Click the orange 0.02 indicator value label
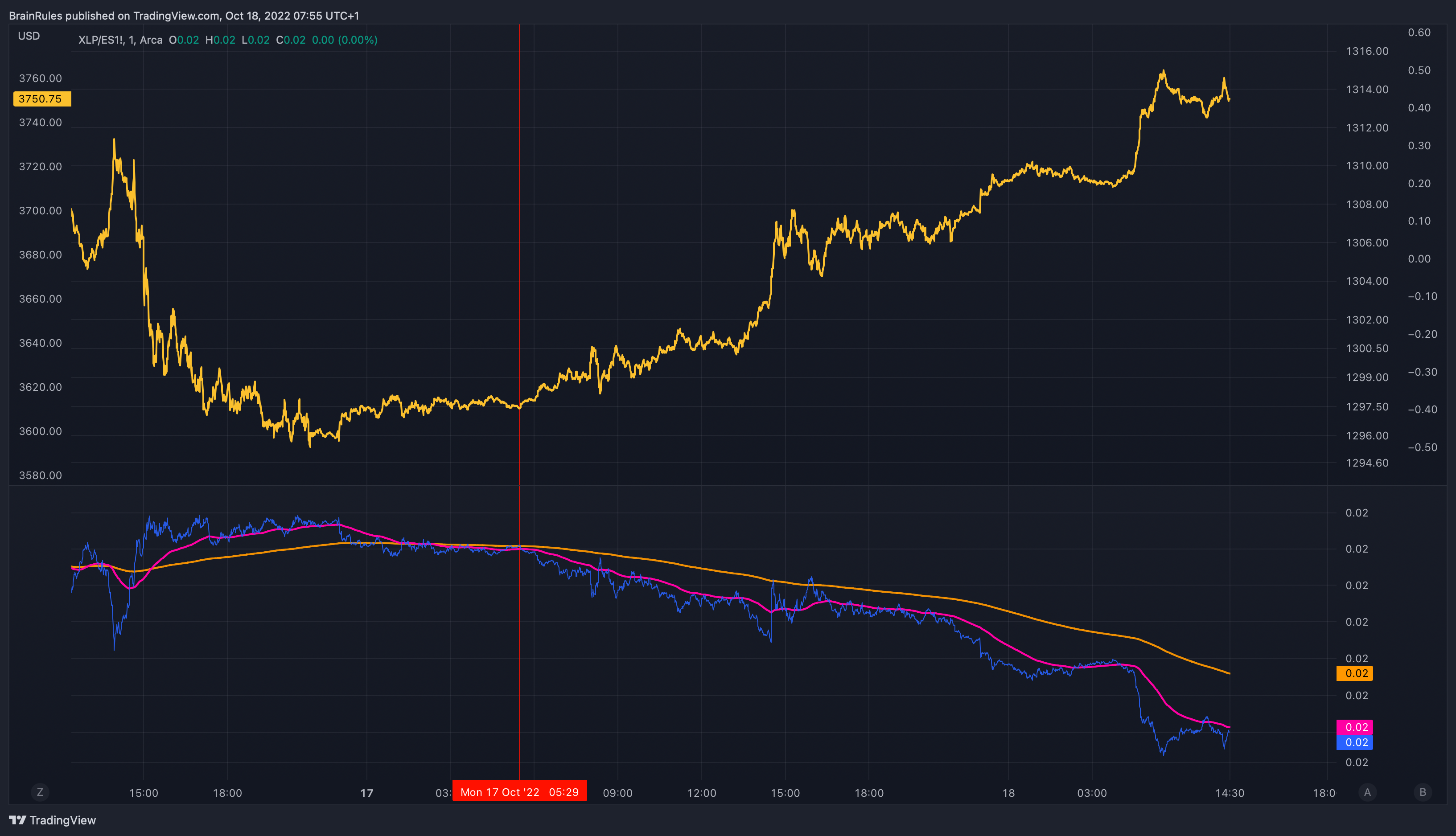 point(1354,673)
